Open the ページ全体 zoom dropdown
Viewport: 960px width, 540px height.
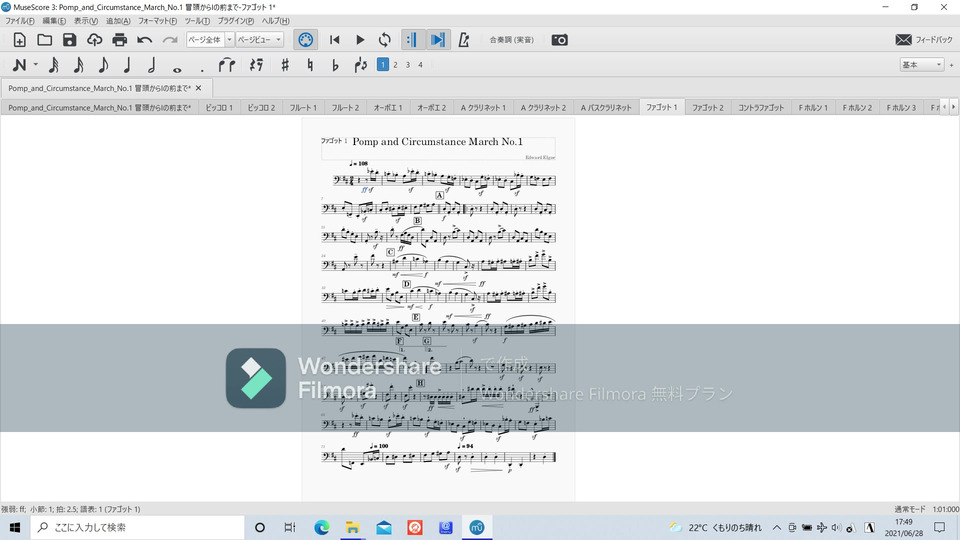pyautogui.click(x=210, y=40)
